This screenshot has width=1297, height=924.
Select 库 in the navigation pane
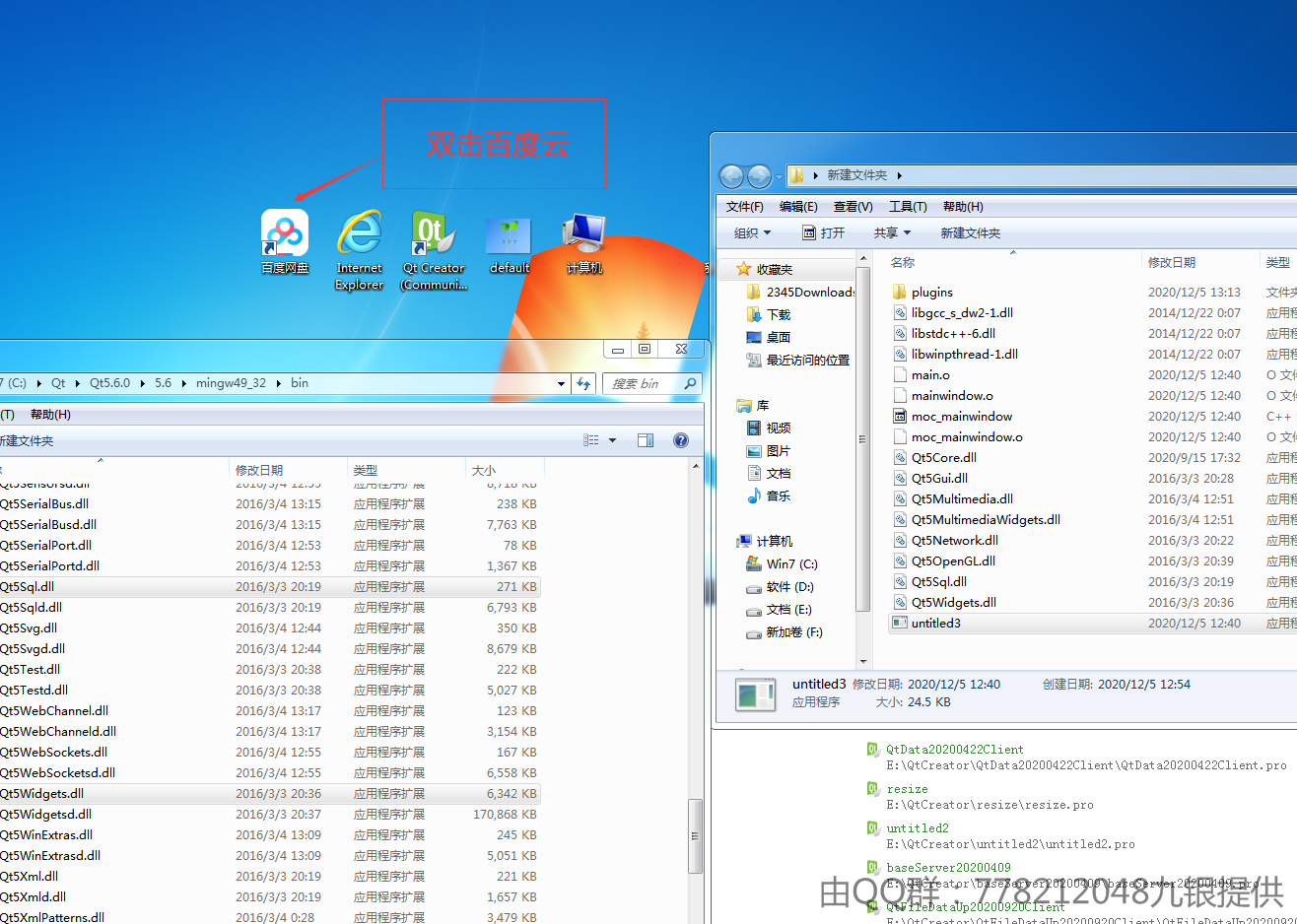click(x=753, y=405)
